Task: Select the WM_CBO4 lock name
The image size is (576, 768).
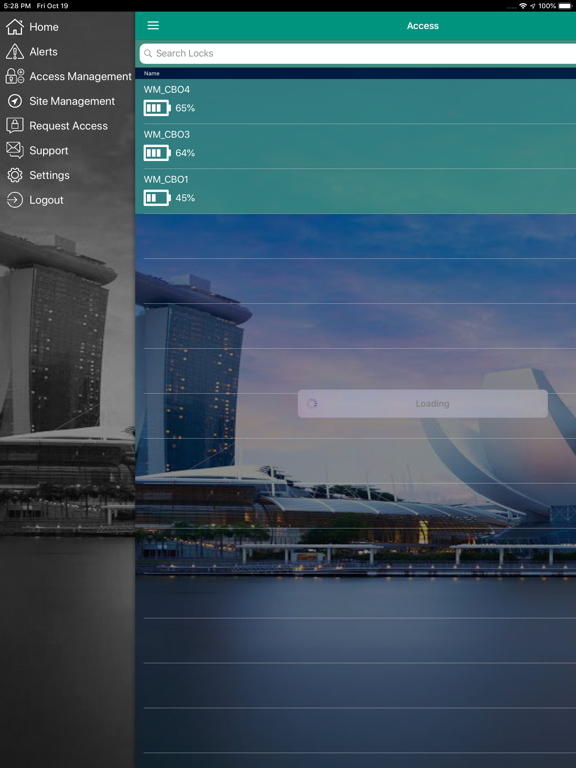Action: [x=167, y=90]
